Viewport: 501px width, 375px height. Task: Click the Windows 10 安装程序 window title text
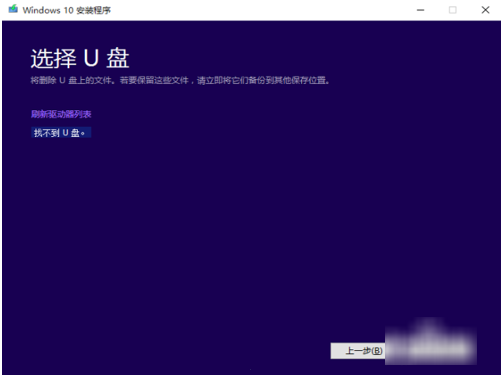point(67,10)
